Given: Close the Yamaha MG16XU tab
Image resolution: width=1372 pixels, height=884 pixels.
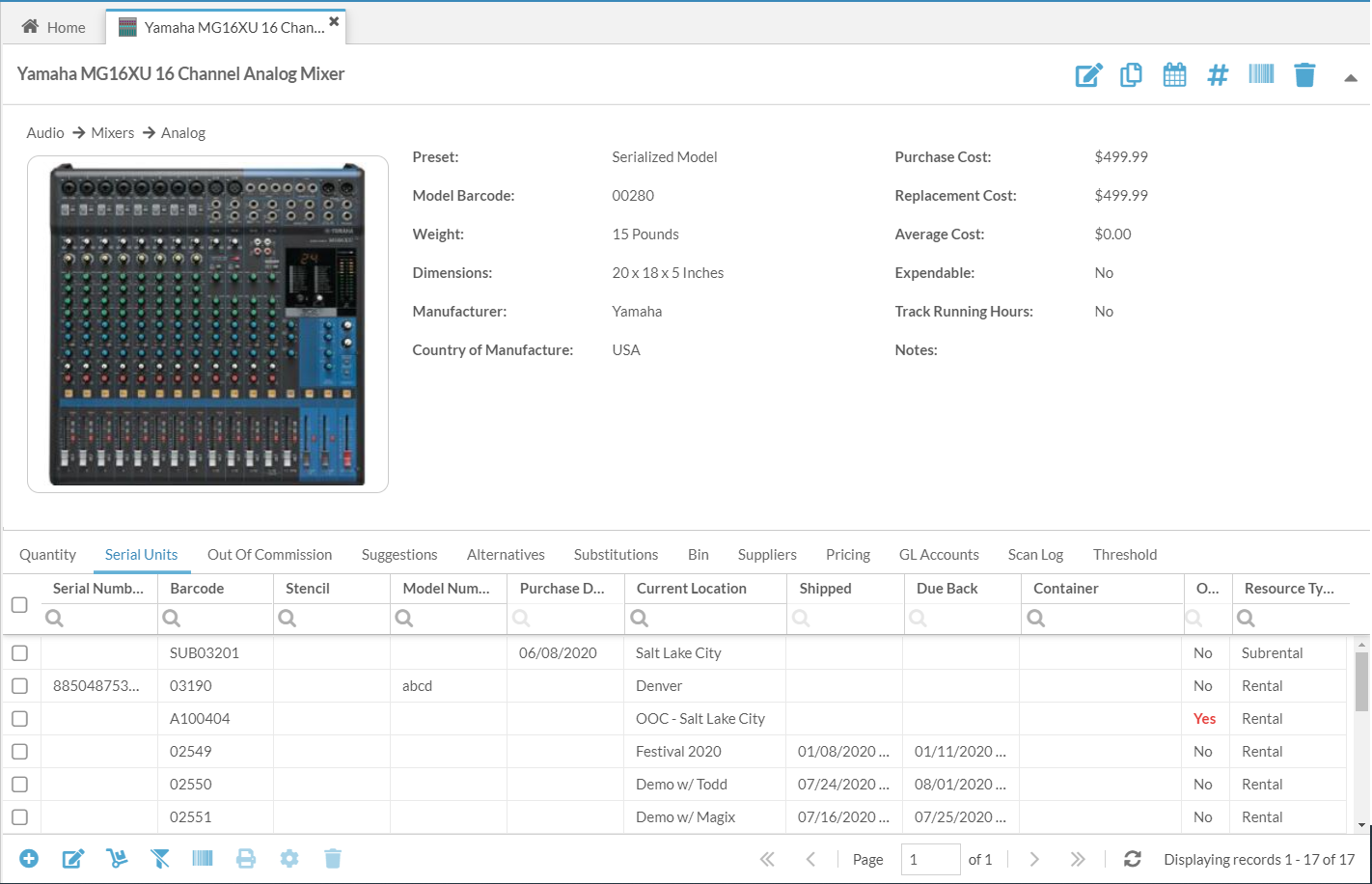Looking at the screenshot, I should (334, 20).
